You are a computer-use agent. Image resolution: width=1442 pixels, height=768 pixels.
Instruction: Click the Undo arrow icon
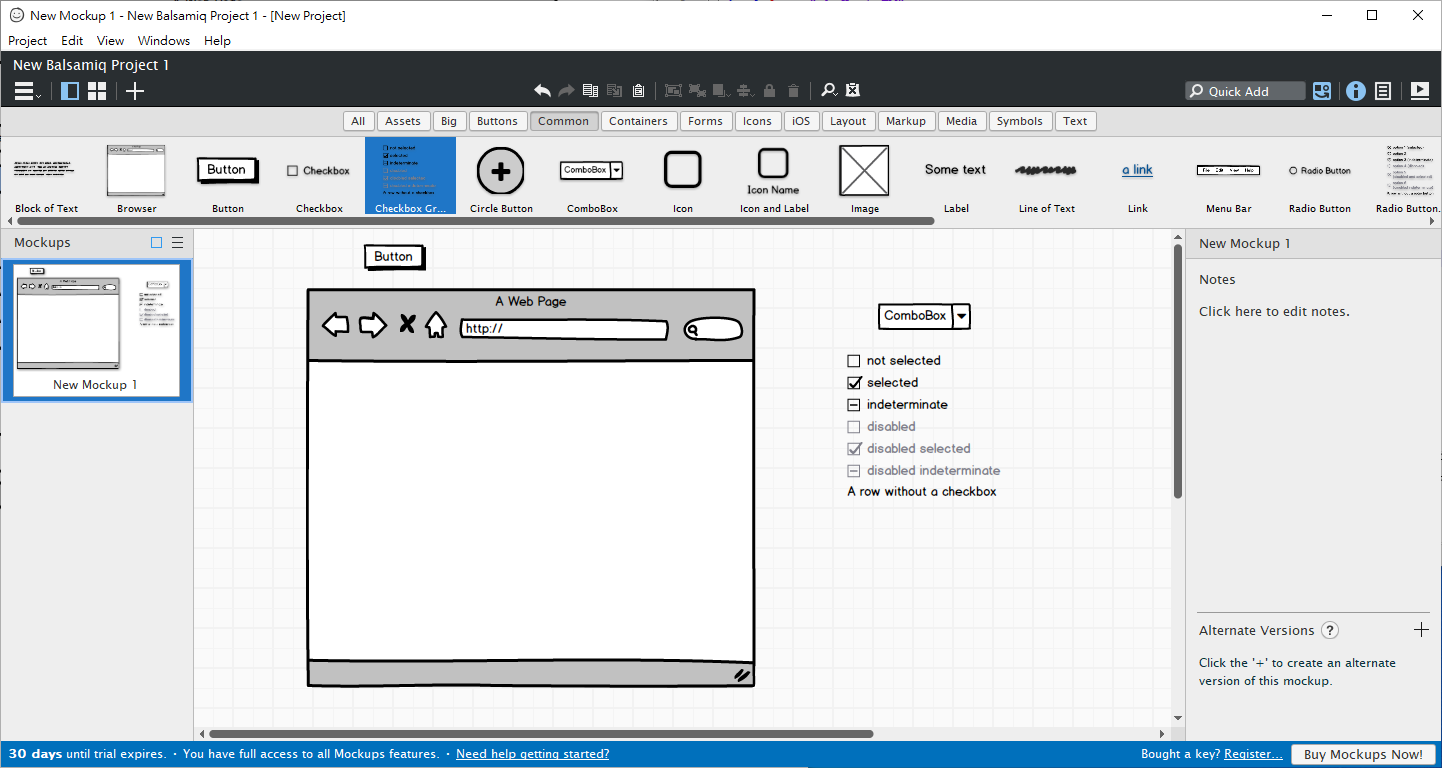click(x=542, y=91)
